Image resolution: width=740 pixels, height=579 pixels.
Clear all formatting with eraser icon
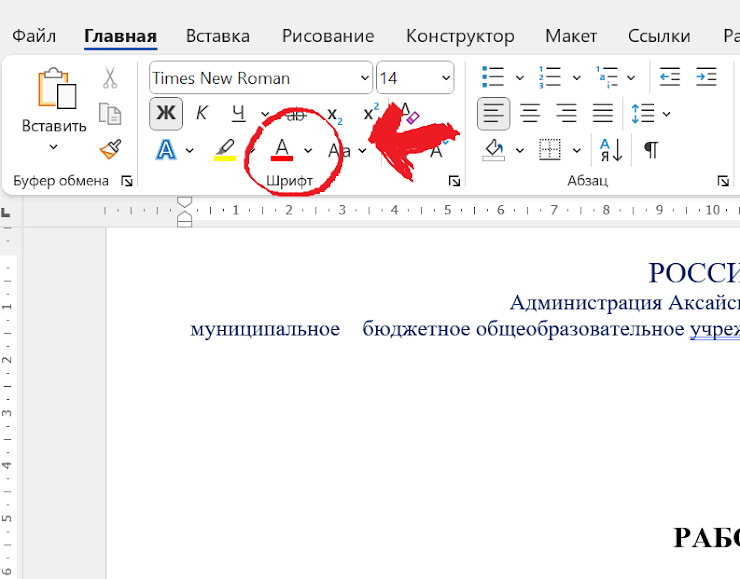tap(409, 113)
